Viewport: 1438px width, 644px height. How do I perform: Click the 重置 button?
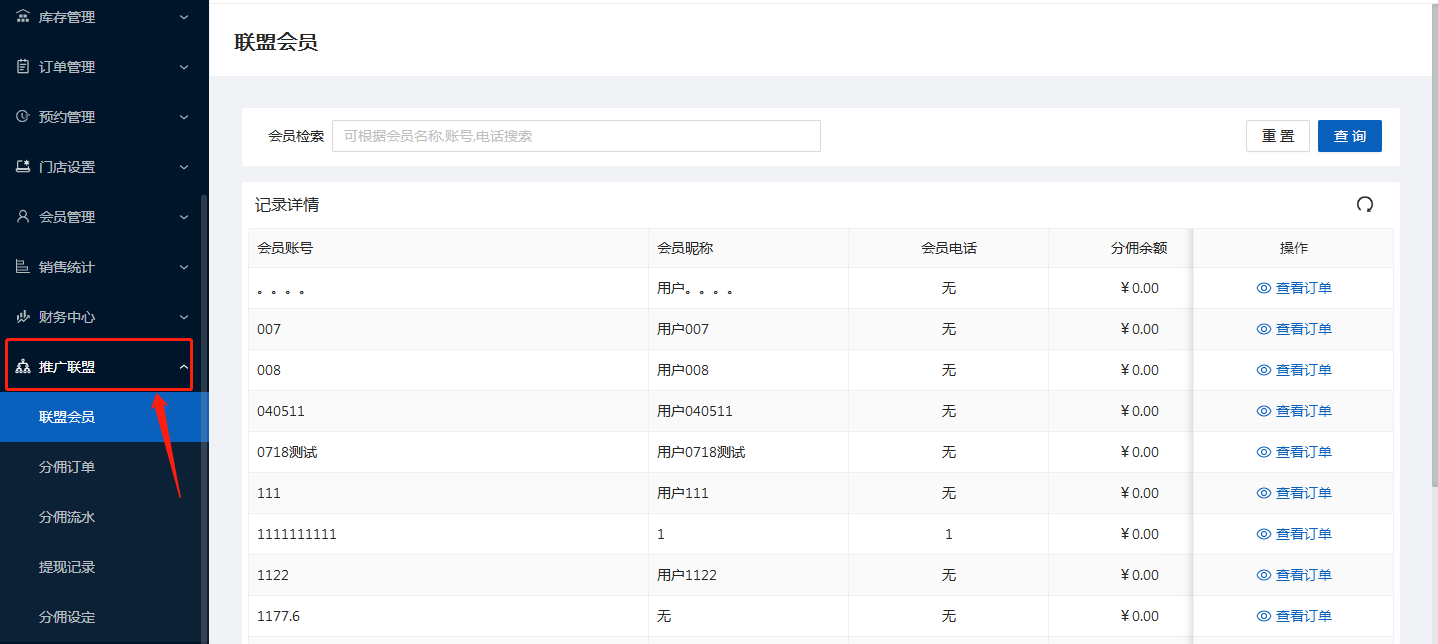[x=1277, y=136]
